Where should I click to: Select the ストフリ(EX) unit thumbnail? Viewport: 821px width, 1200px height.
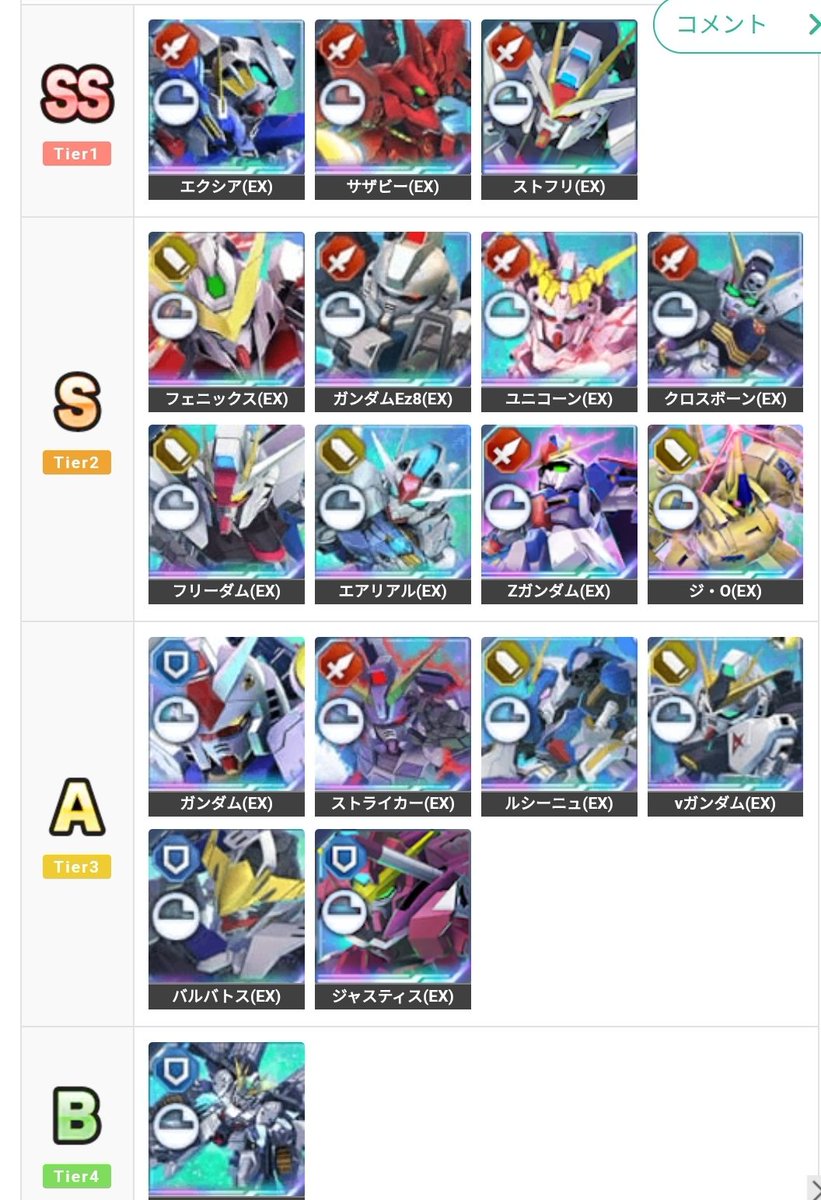558,110
